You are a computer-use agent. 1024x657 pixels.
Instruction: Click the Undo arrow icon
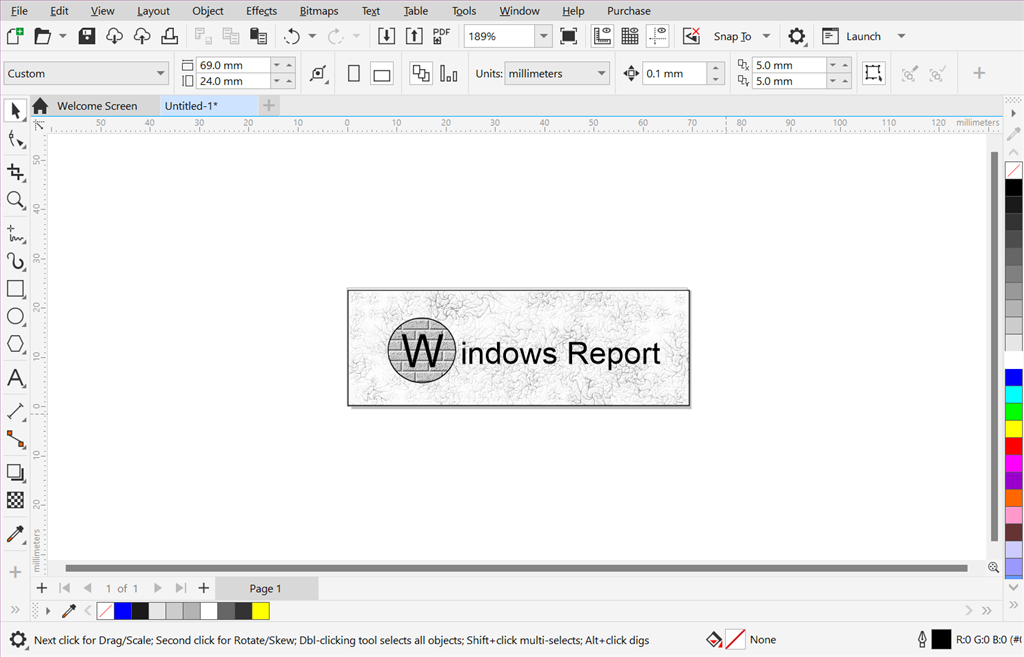[291, 36]
